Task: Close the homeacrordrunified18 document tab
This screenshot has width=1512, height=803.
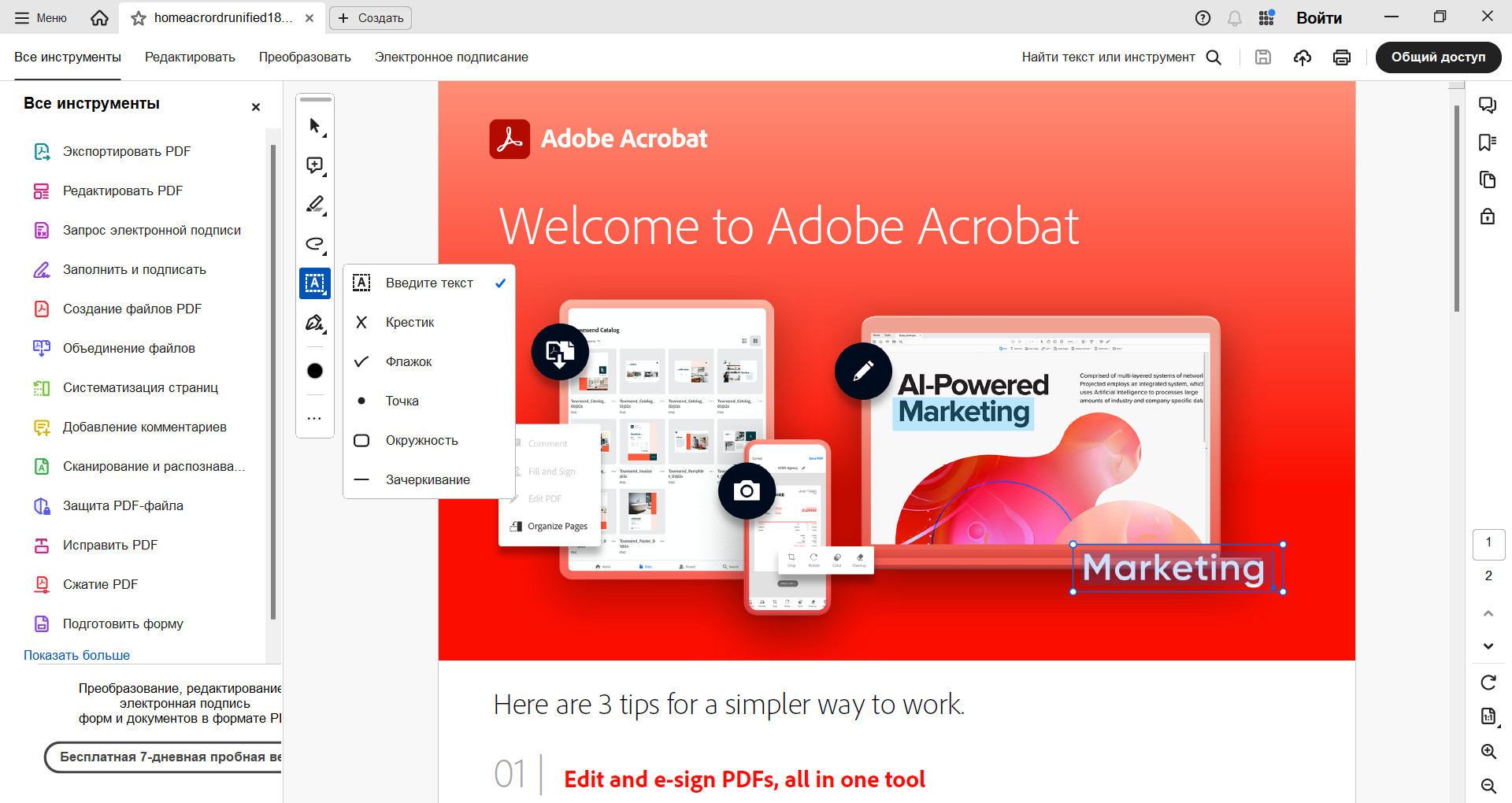Action: coord(309,18)
